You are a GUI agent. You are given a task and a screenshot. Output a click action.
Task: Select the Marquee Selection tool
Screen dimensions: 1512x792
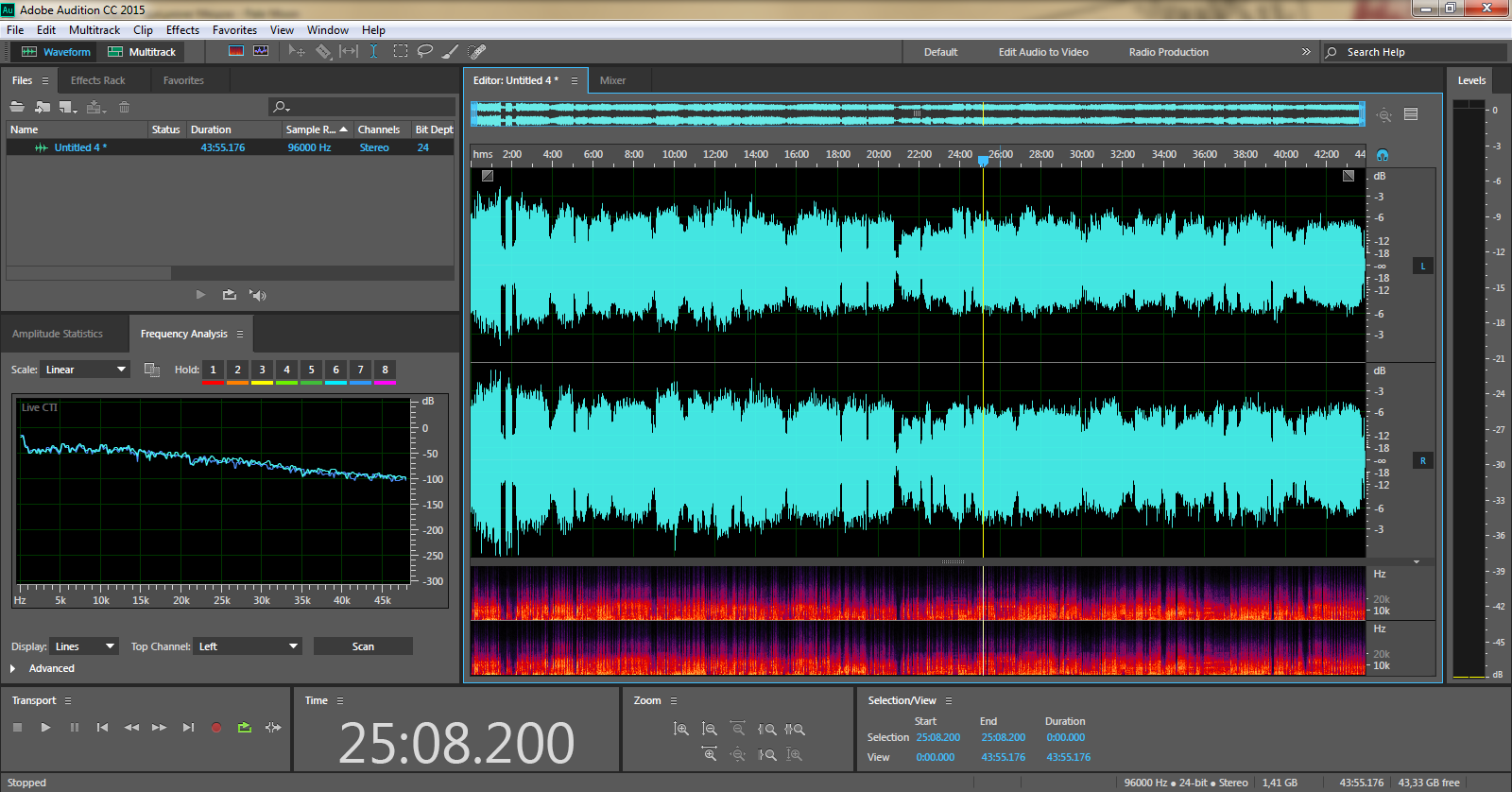(401, 51)
